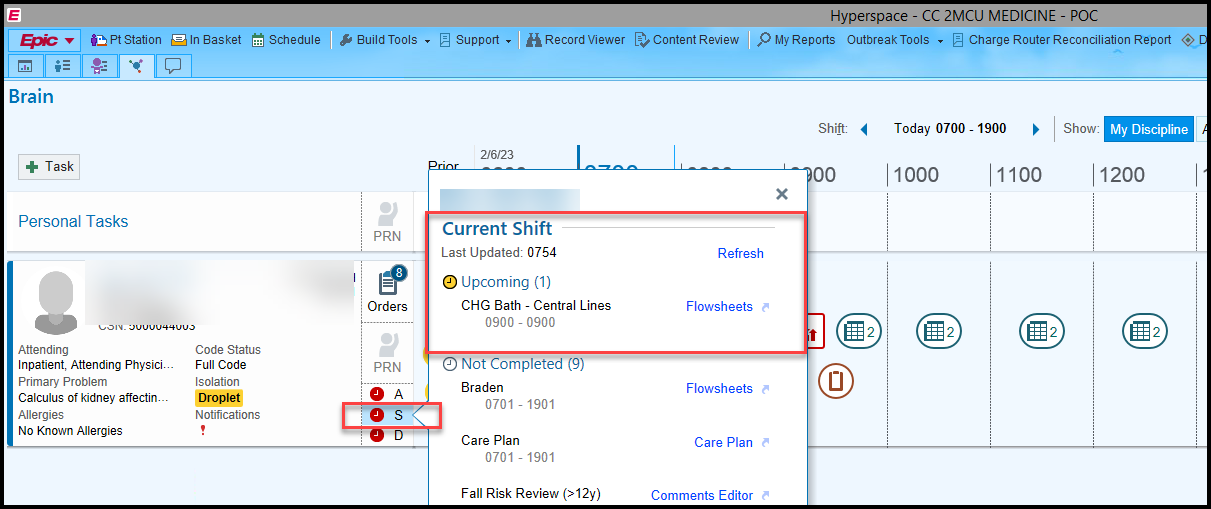Open My Reports
The image size is (1211, 509).
[x=796, y=40]
